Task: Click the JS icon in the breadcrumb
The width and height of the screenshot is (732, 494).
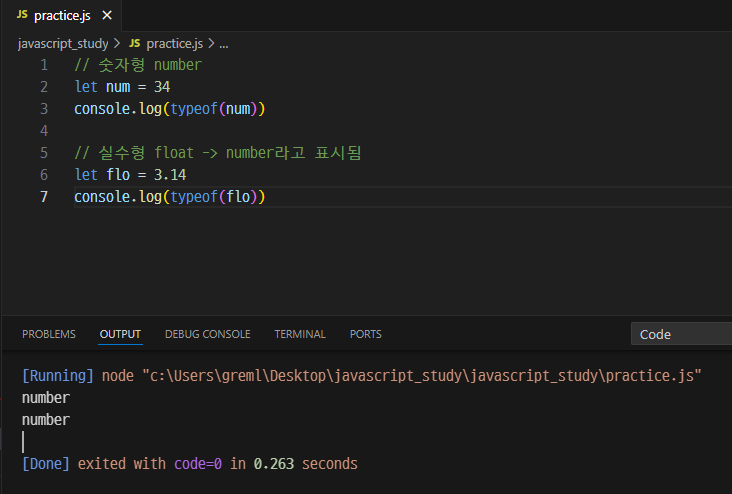Action: click(134, 43)
